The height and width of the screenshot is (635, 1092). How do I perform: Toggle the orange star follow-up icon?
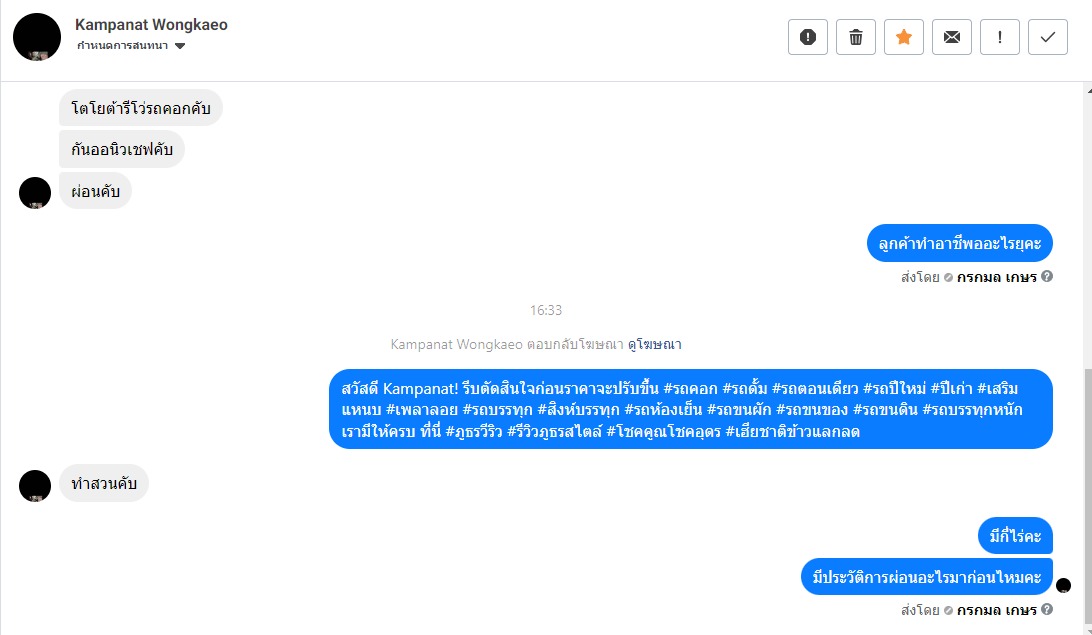pos(904,37)
